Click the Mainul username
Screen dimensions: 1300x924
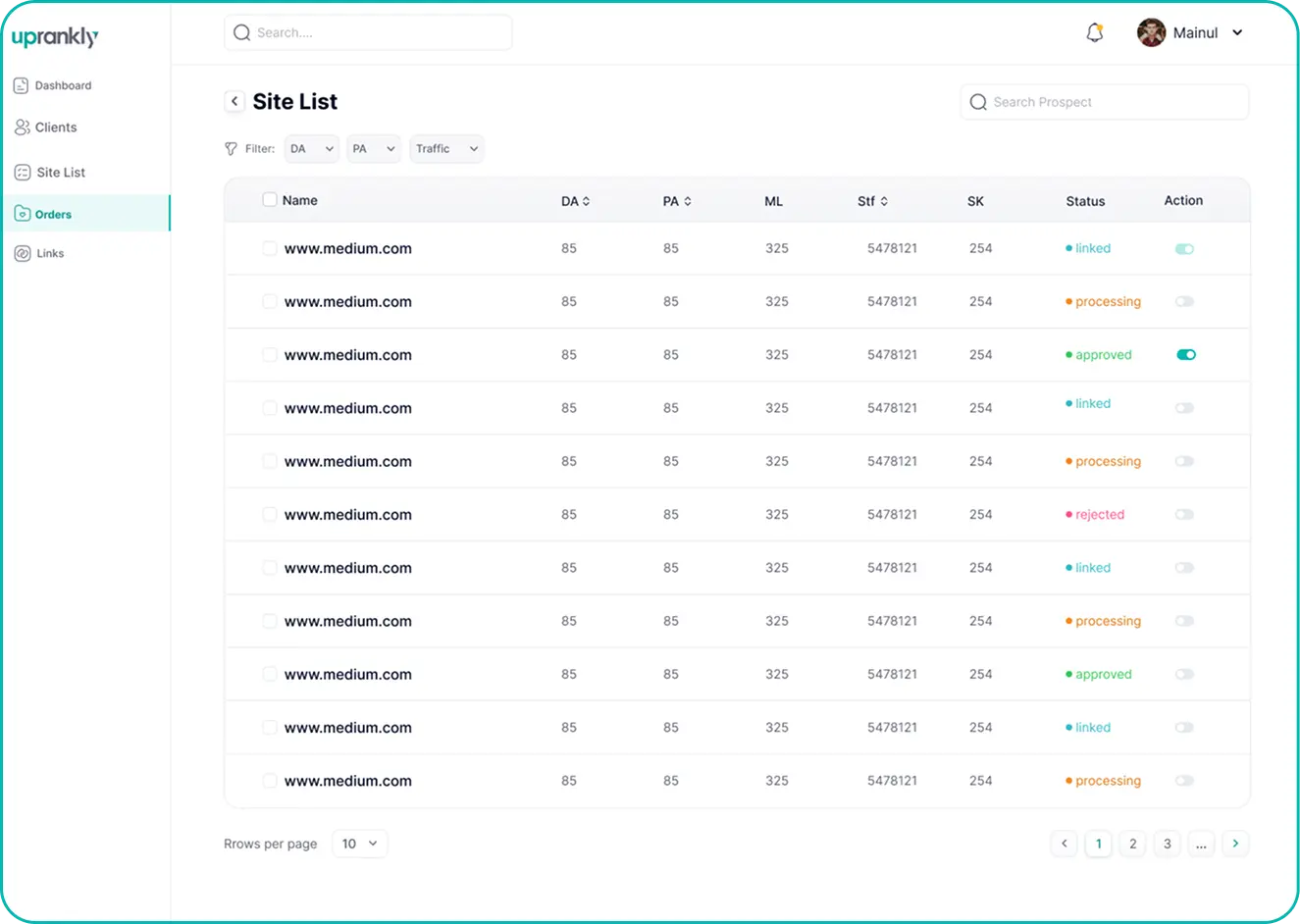1195,32
